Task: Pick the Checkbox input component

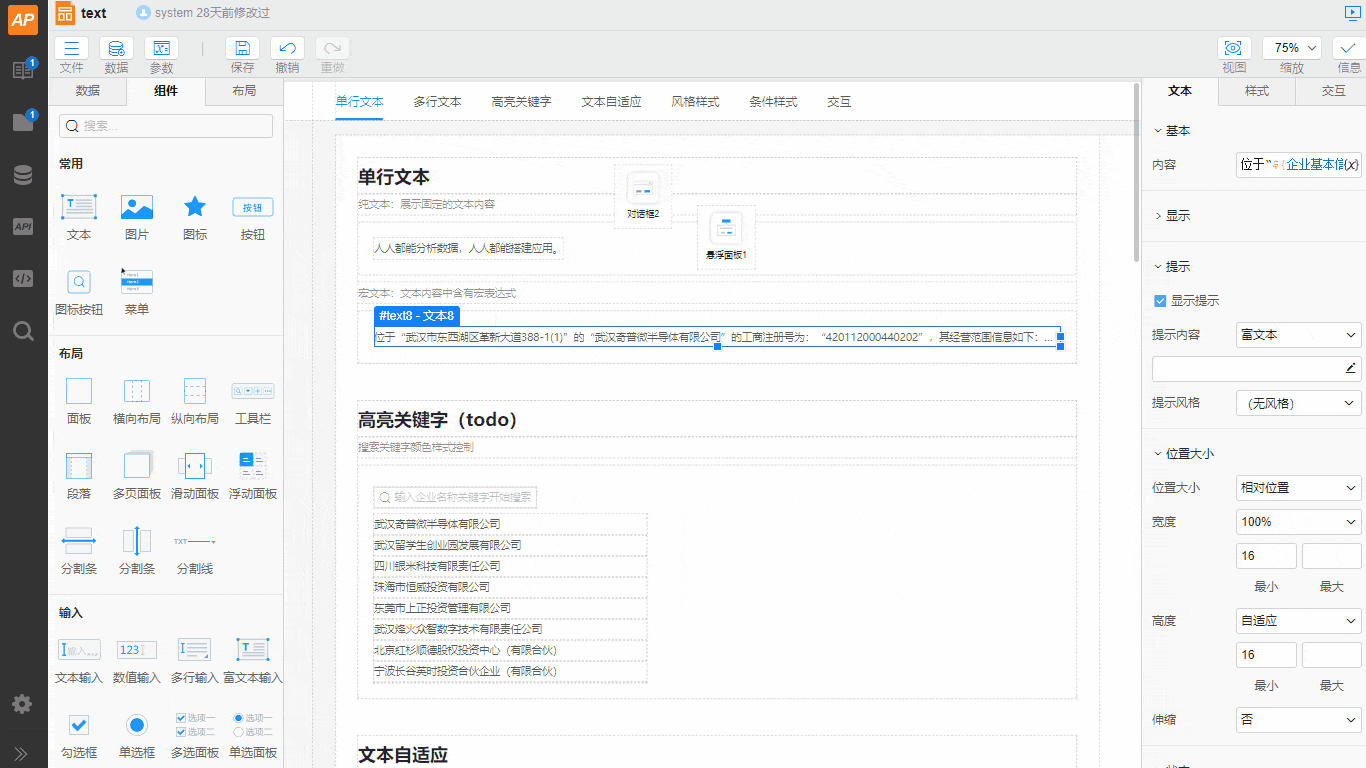Action: (x=79, y=725)
